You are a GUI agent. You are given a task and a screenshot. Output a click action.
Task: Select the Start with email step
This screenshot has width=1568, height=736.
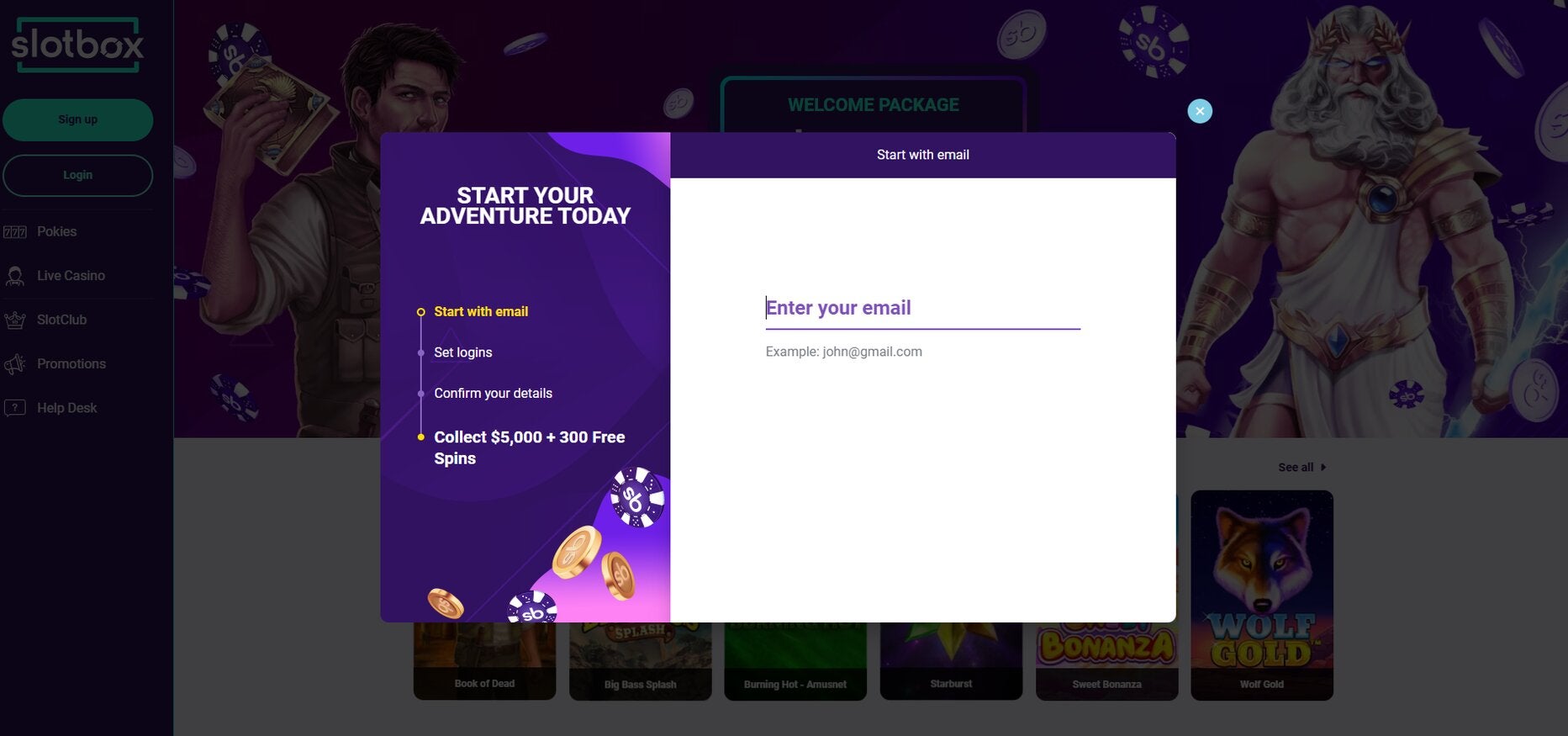coord(481,312)
